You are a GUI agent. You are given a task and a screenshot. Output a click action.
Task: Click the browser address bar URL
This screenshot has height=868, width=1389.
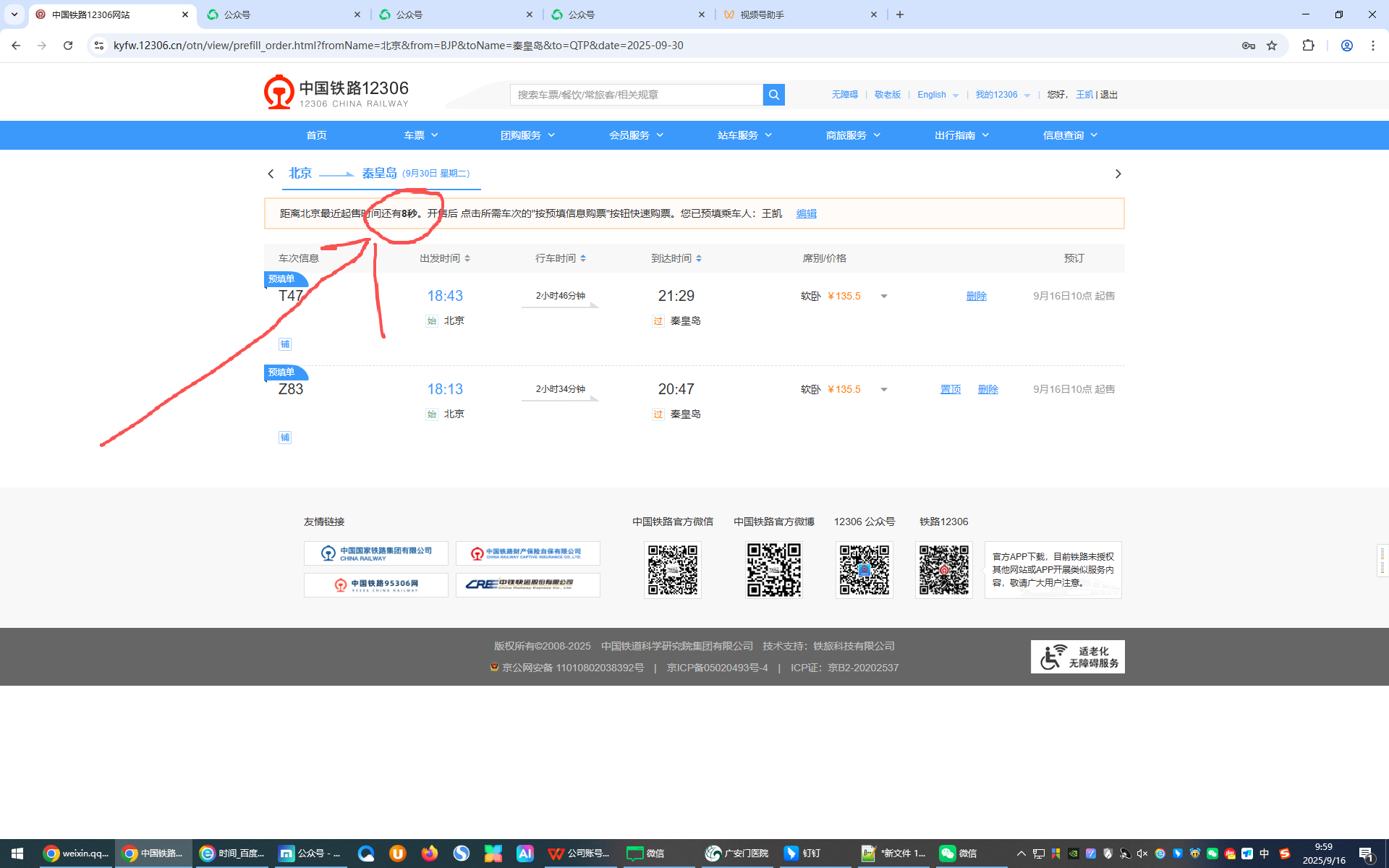coord(399,46)
